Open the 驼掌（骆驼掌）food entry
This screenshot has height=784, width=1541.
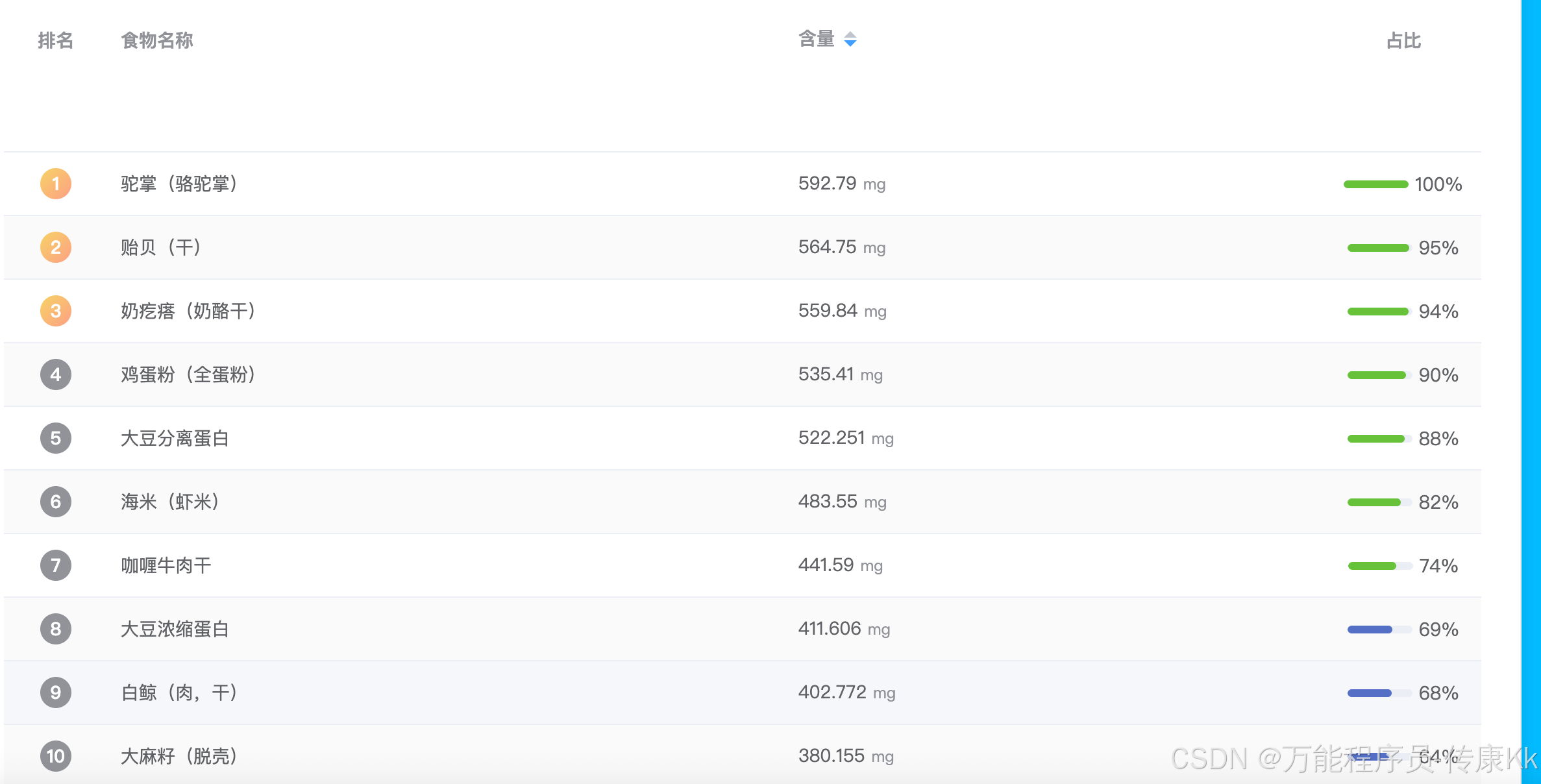pos(179,184)
